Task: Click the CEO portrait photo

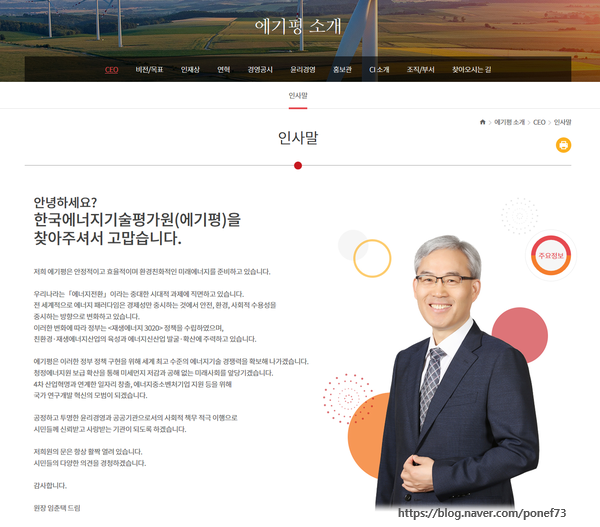Action: pos(457,371)
